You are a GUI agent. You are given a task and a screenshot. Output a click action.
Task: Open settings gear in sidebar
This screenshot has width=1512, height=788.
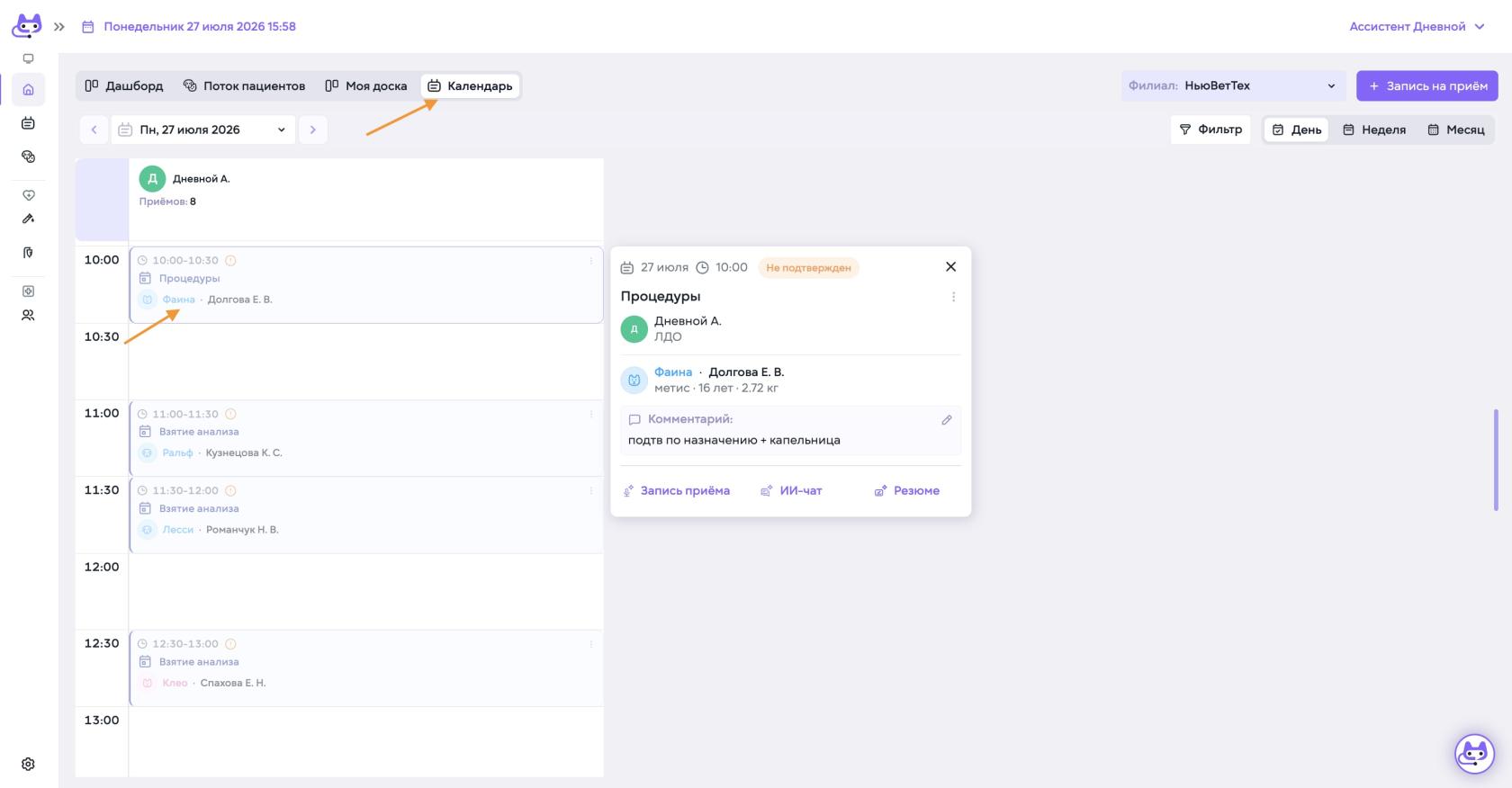[28, 764]
